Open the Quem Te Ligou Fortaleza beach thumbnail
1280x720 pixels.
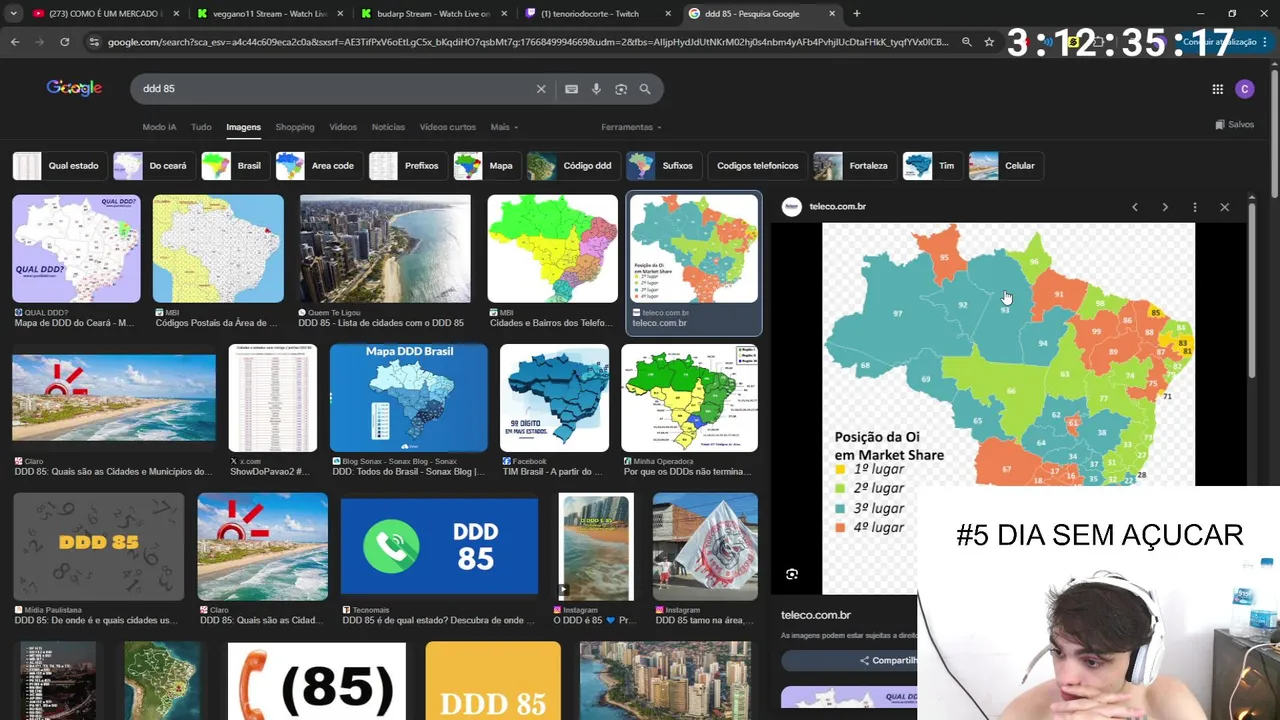point(385,248)
